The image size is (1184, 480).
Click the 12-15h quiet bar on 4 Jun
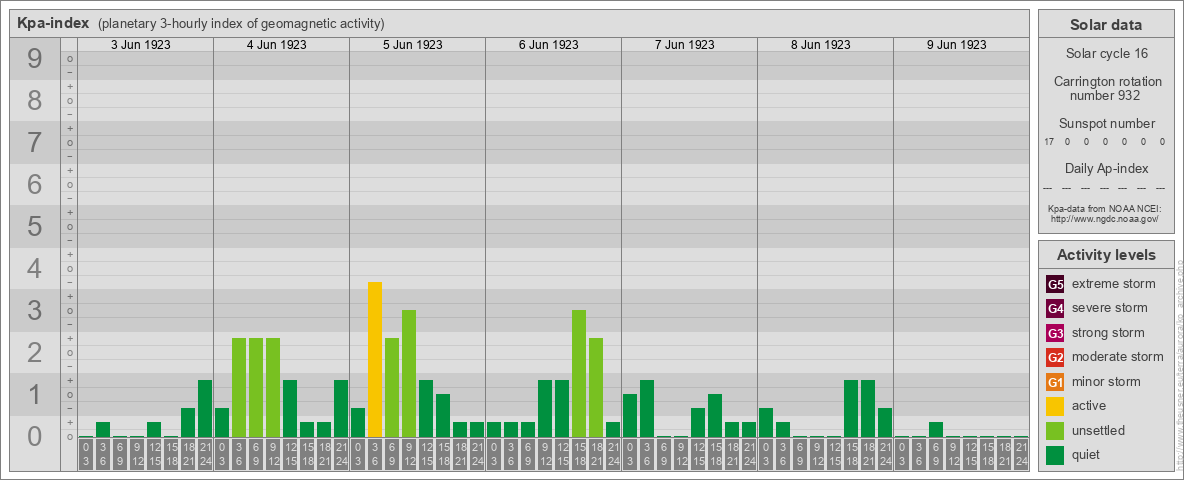pyautogui.click(x=290, y=408)
